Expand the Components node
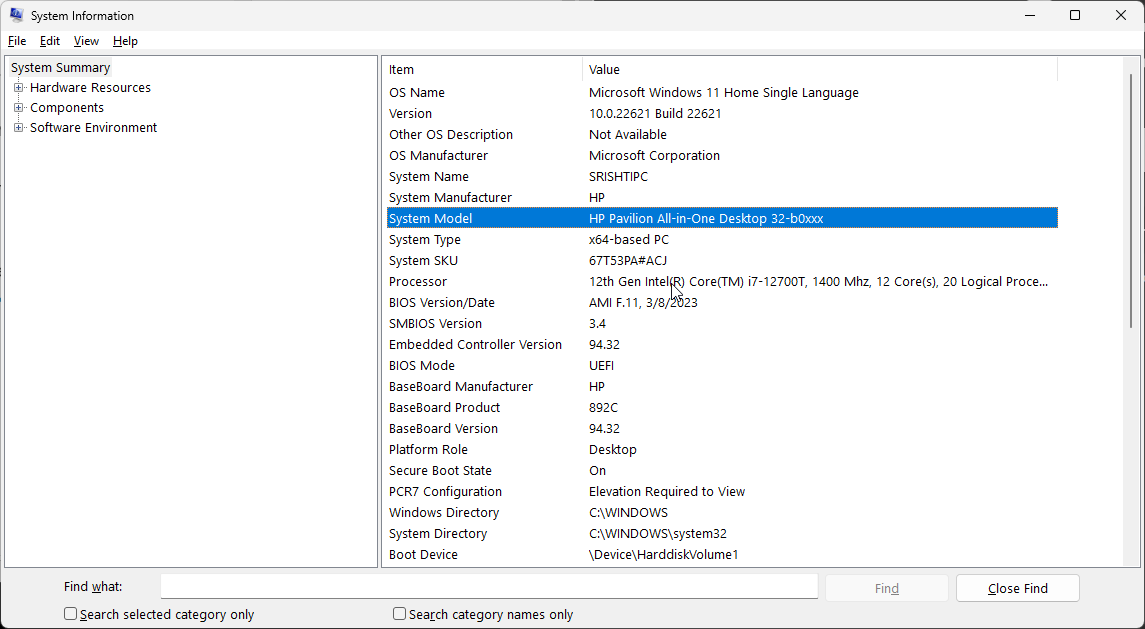1145x629 pixels. tap(18, 107)
